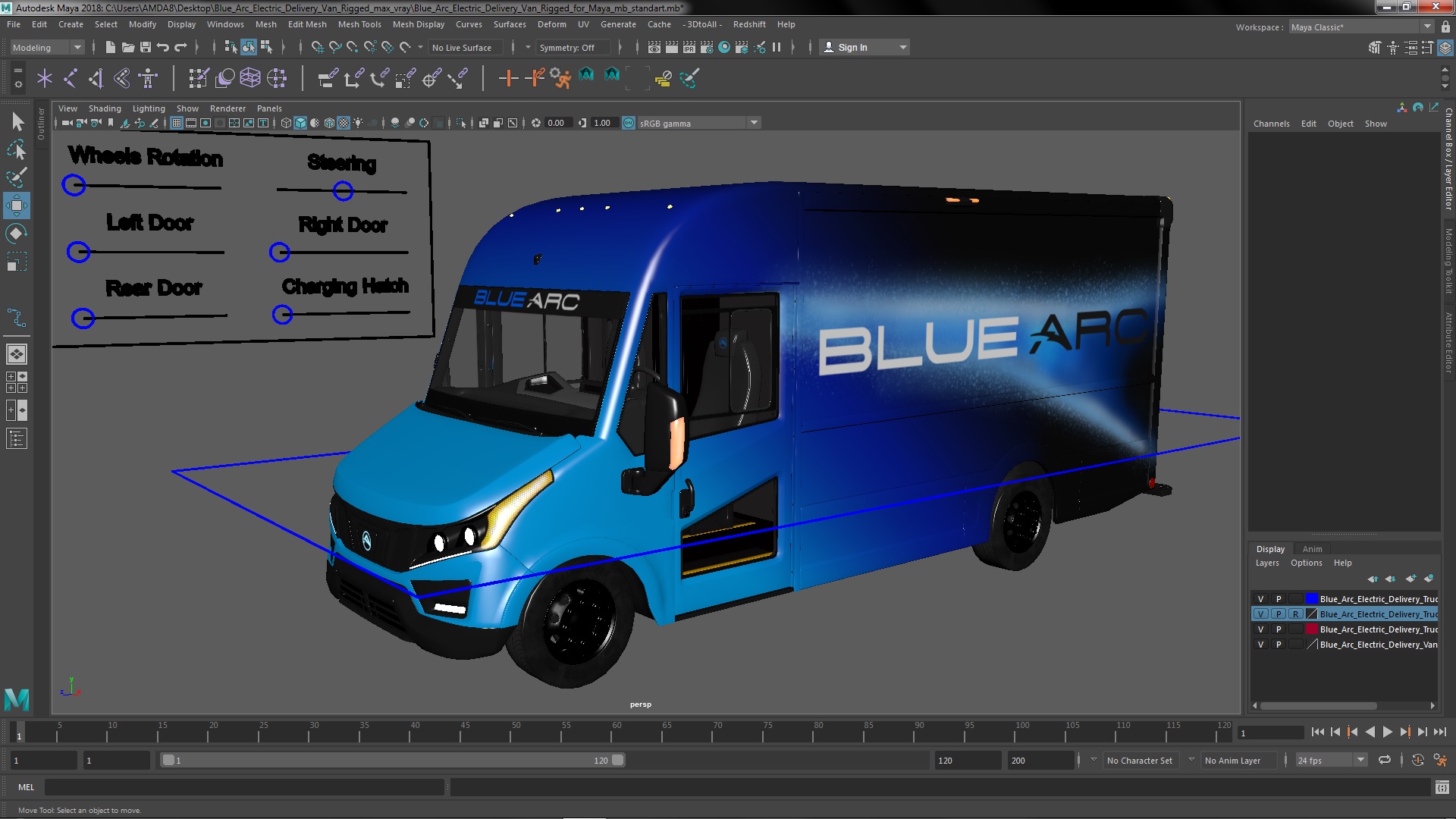Activate the Move tool

point(17,206)
